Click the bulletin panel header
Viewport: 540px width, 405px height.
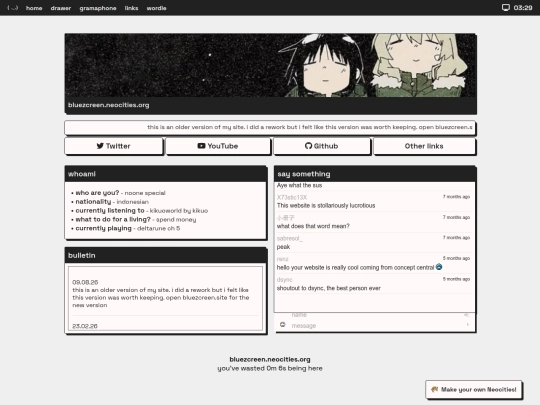165,256
